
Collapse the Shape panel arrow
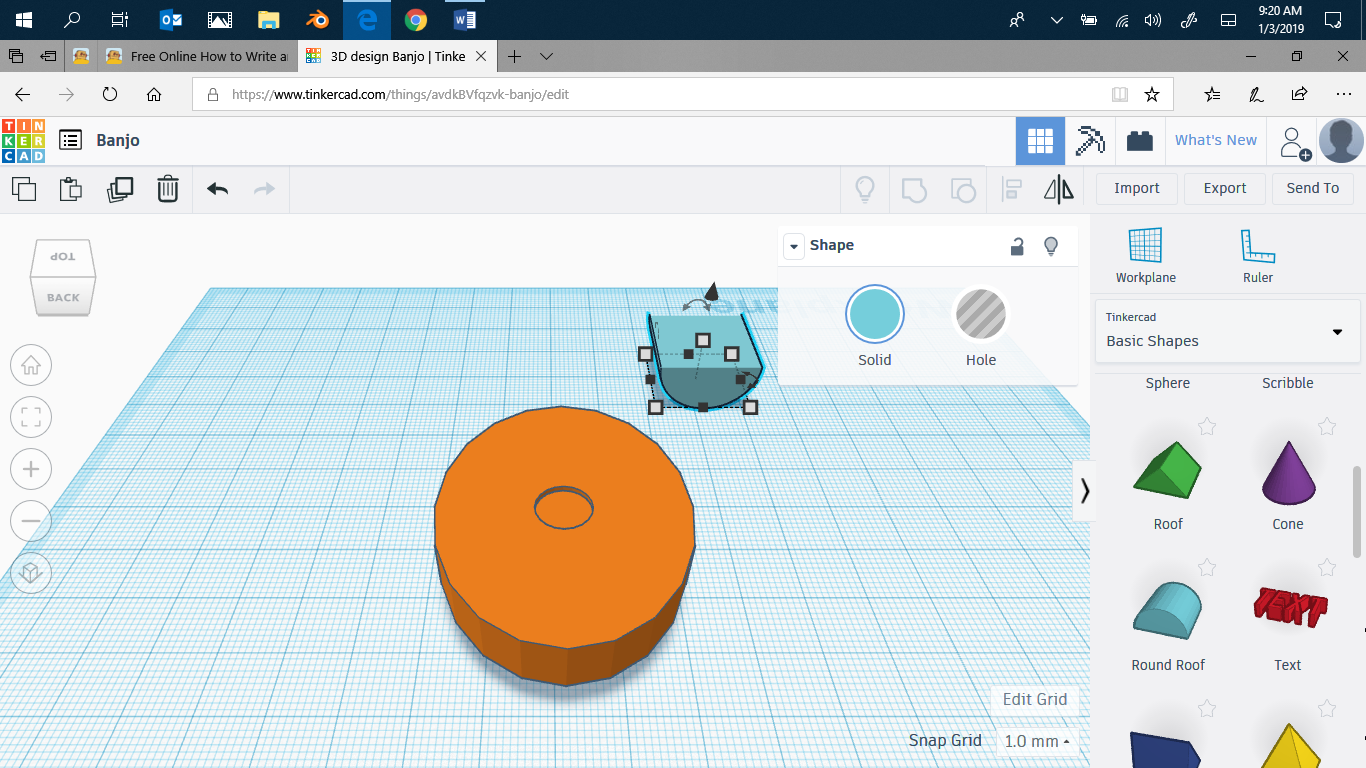click(794, 246)
